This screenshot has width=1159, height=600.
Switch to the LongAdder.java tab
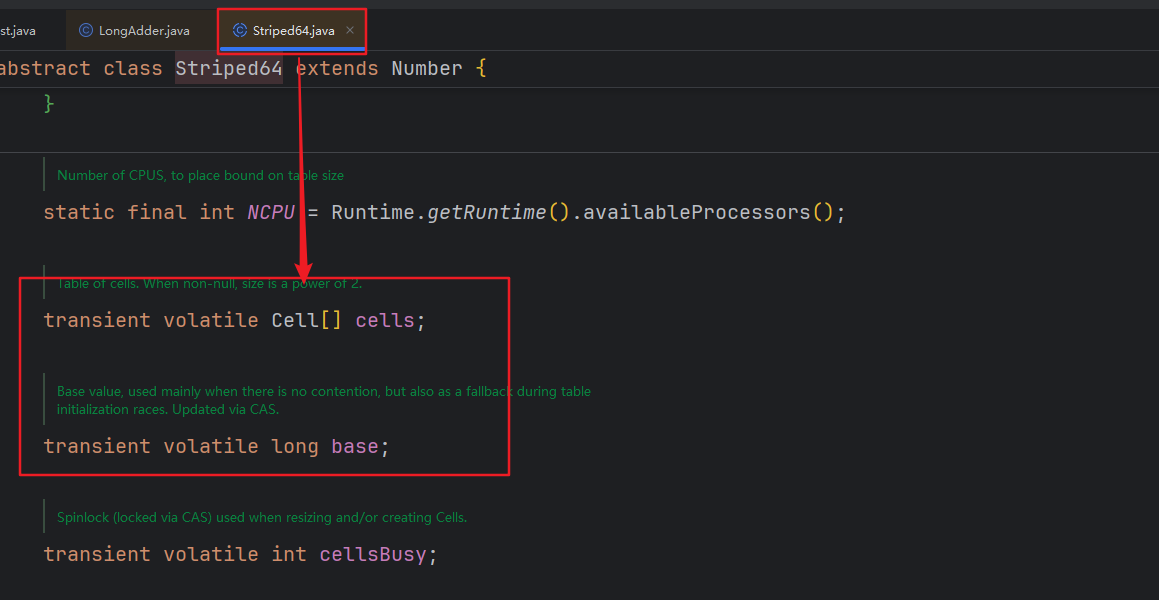[x=143, y=31]
